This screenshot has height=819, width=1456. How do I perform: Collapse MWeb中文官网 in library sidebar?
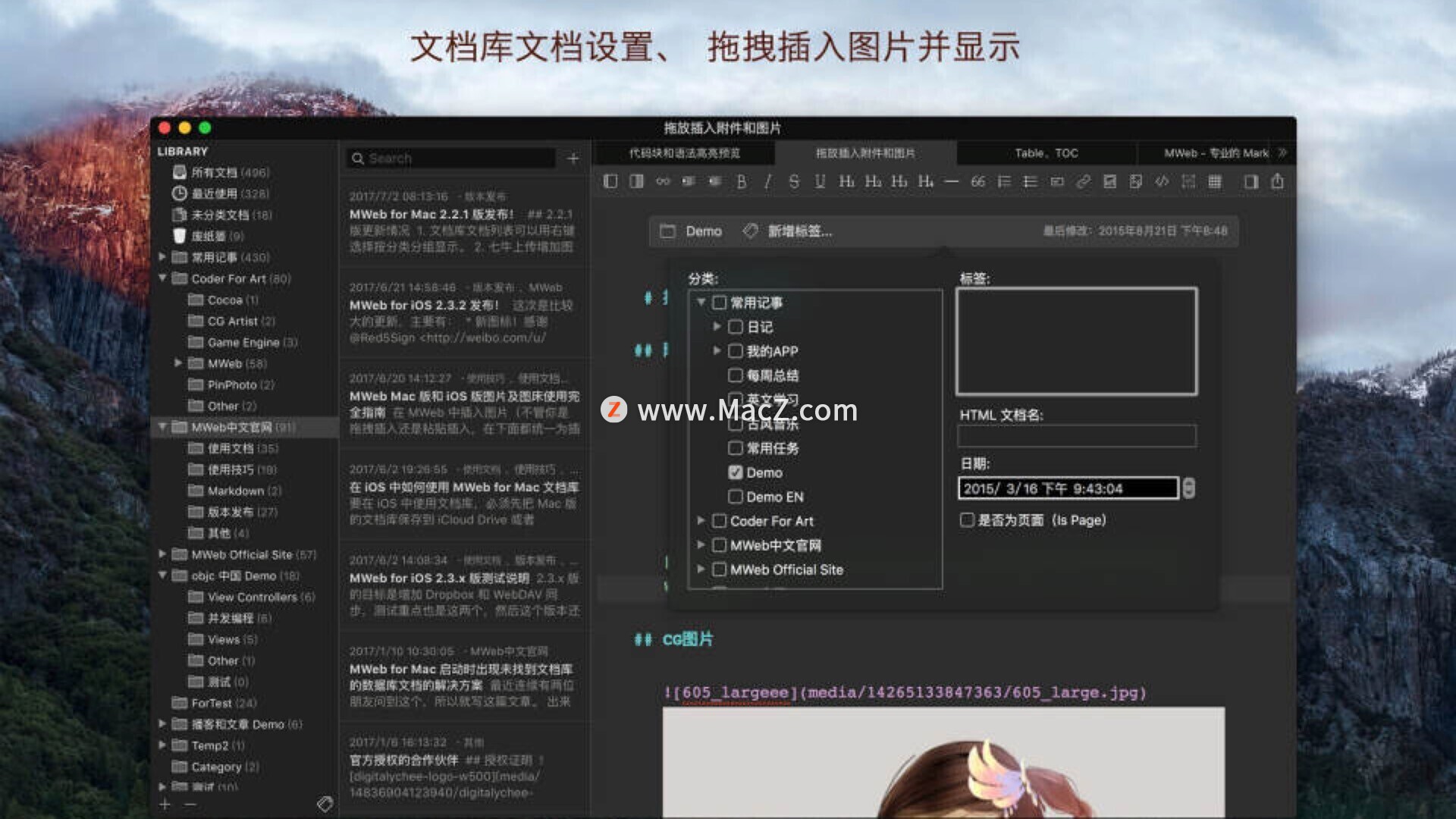point(162,427)
